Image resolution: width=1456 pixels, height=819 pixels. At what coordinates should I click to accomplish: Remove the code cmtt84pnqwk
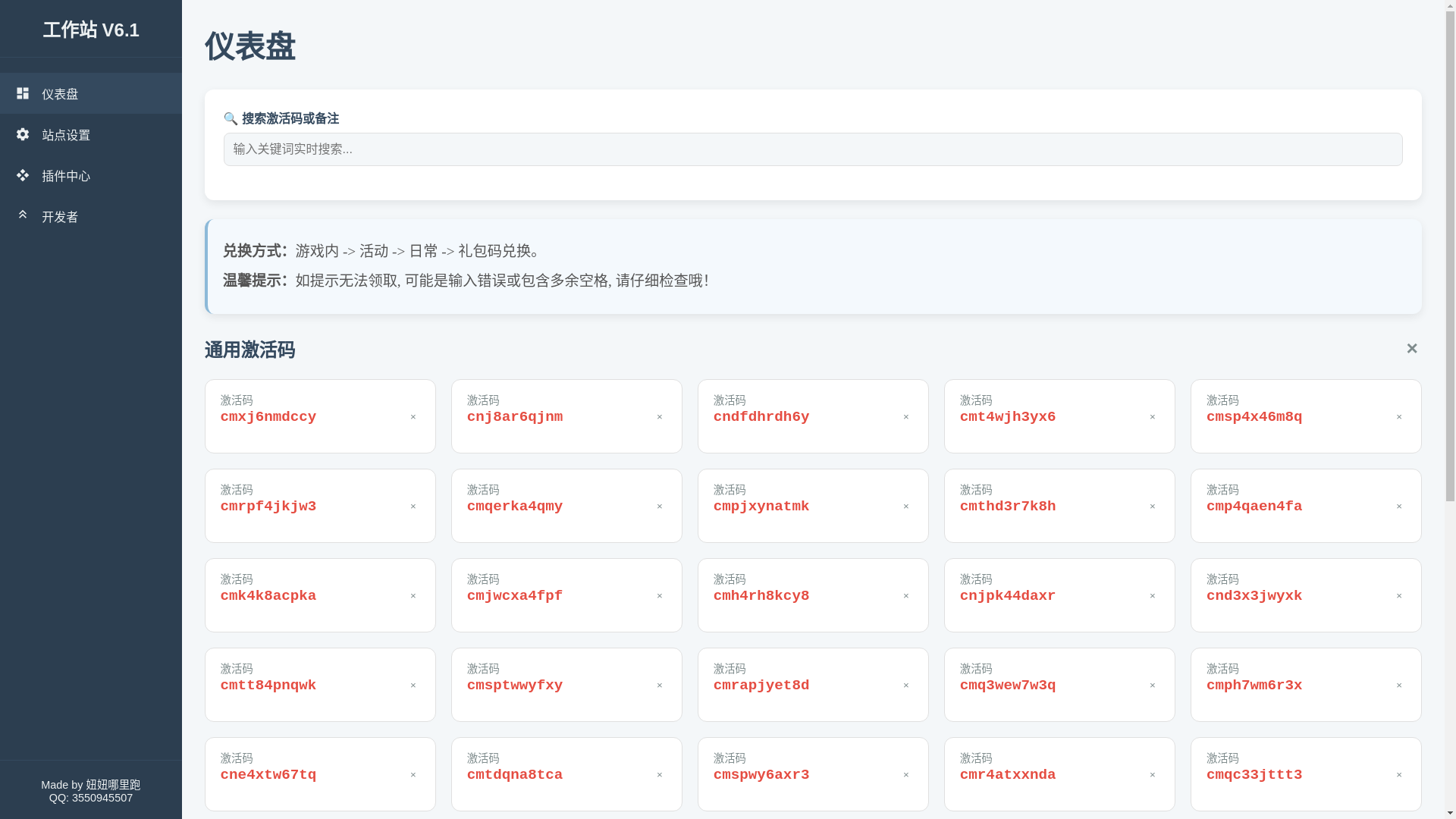click(413, 686)
